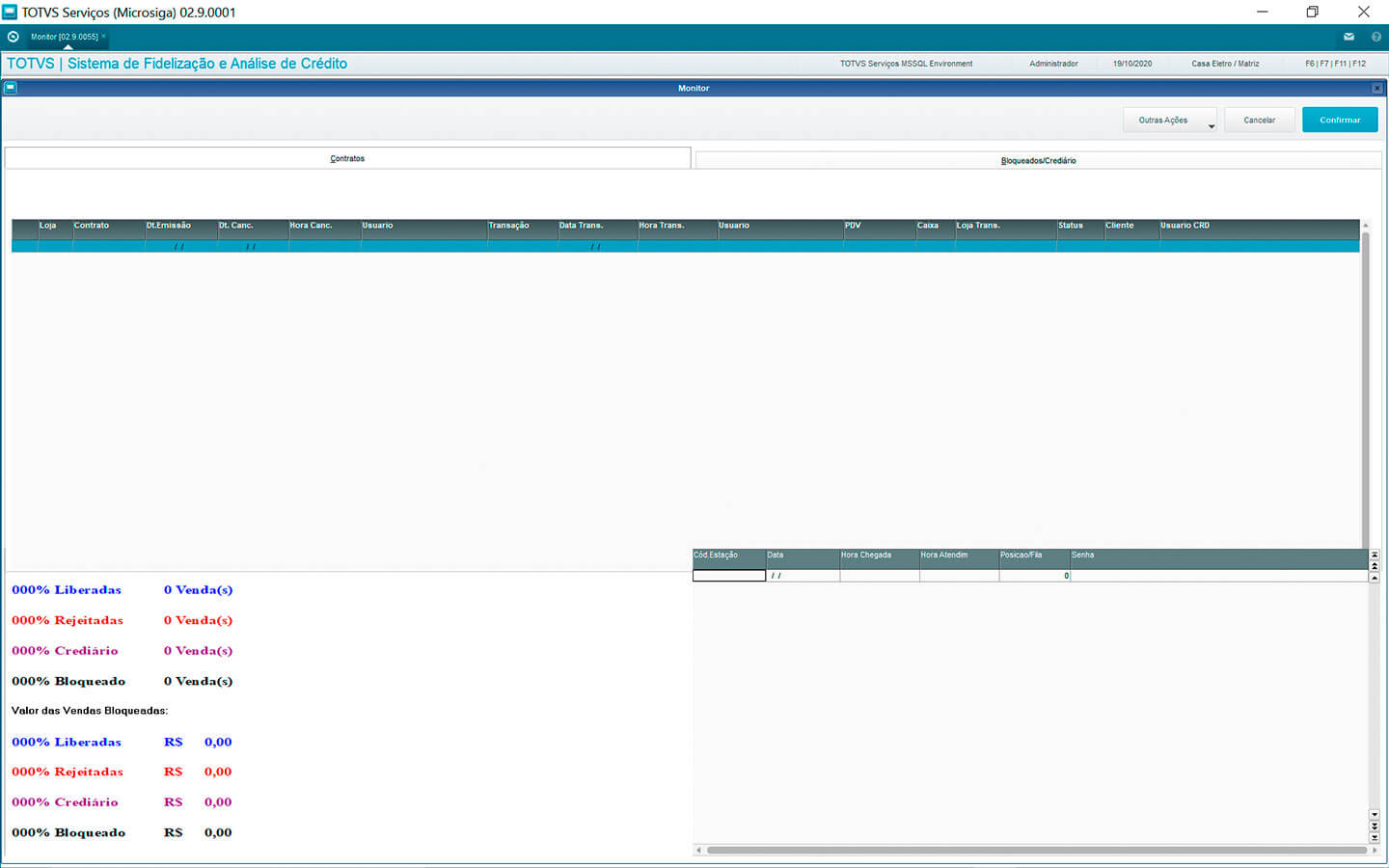Click the circular TOTVS menu icon top-left
Image resolution: width=1389 pixels, height=868 pixels.
13,37
